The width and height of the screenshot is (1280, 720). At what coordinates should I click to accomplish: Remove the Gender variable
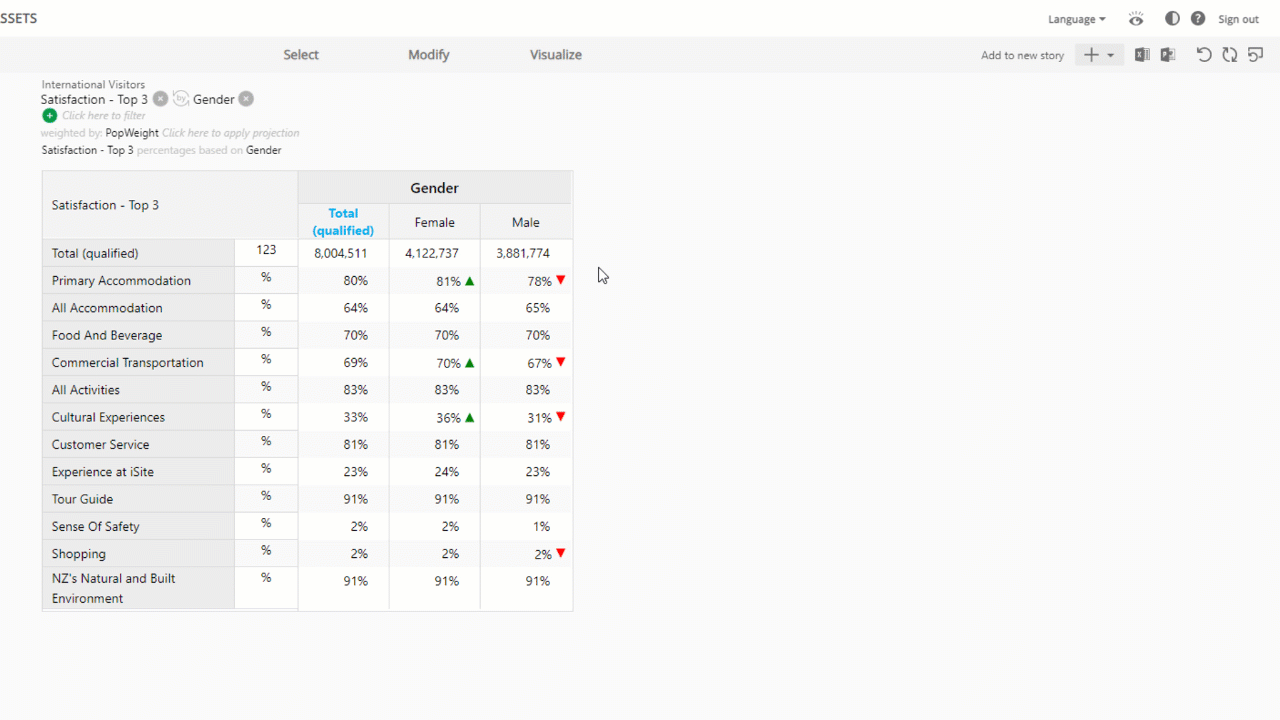(246, 99)
